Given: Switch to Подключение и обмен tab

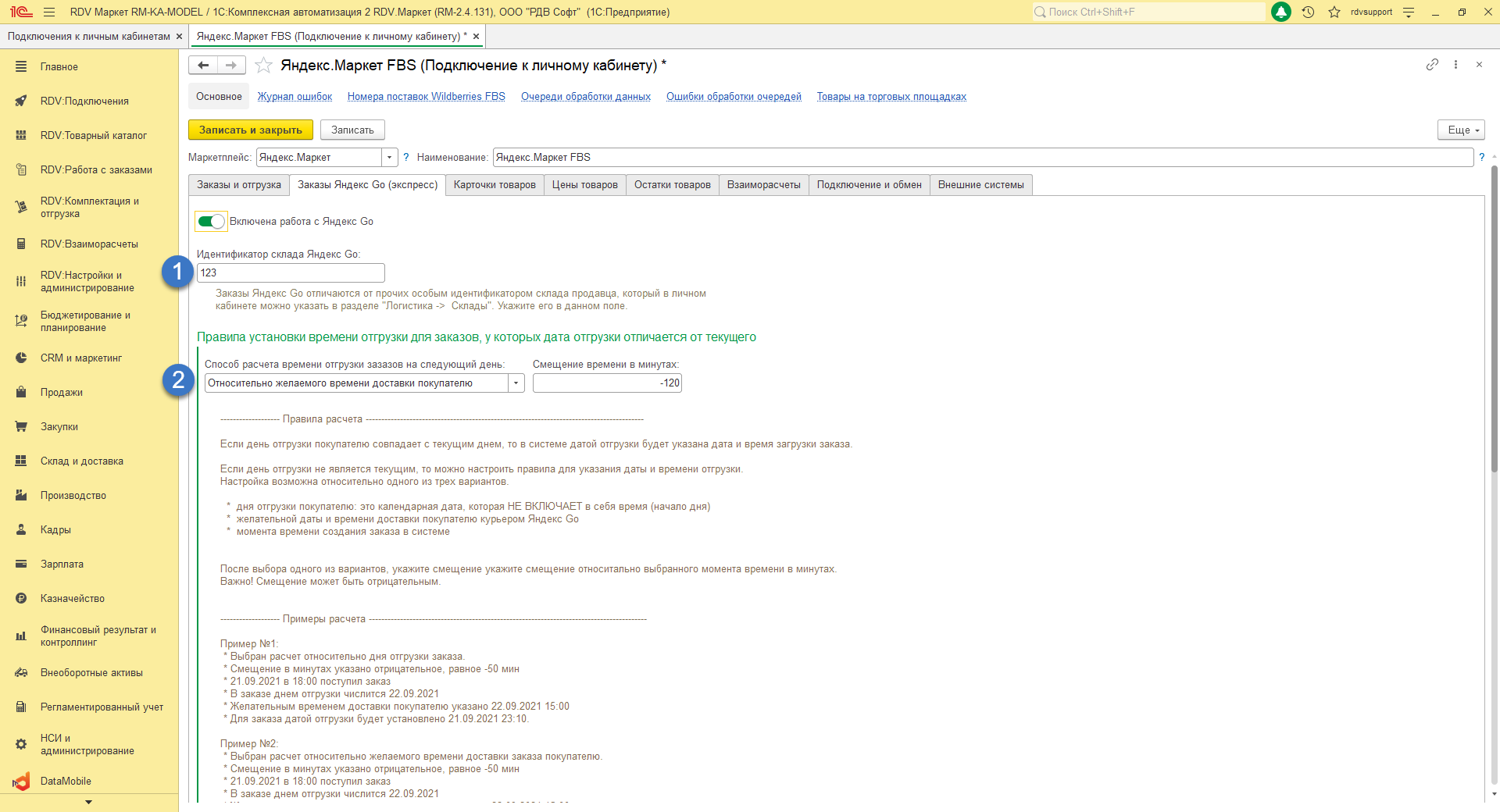Looking at the screenshot, I should pyautogui.click(x=870, y=185).
